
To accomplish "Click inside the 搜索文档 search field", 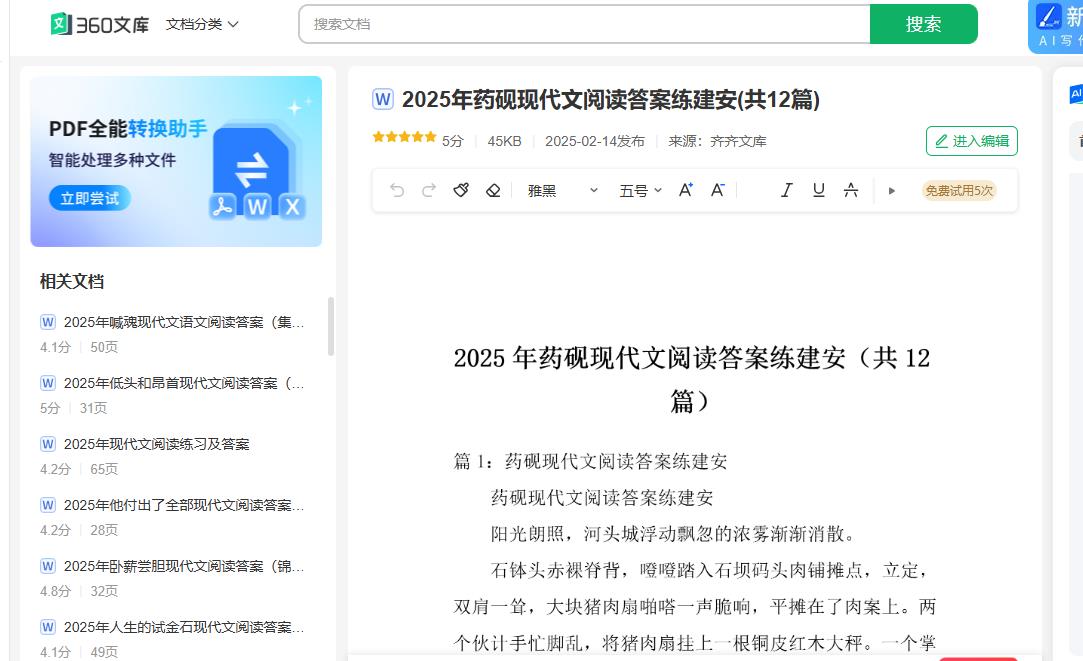I will point(585,24).
